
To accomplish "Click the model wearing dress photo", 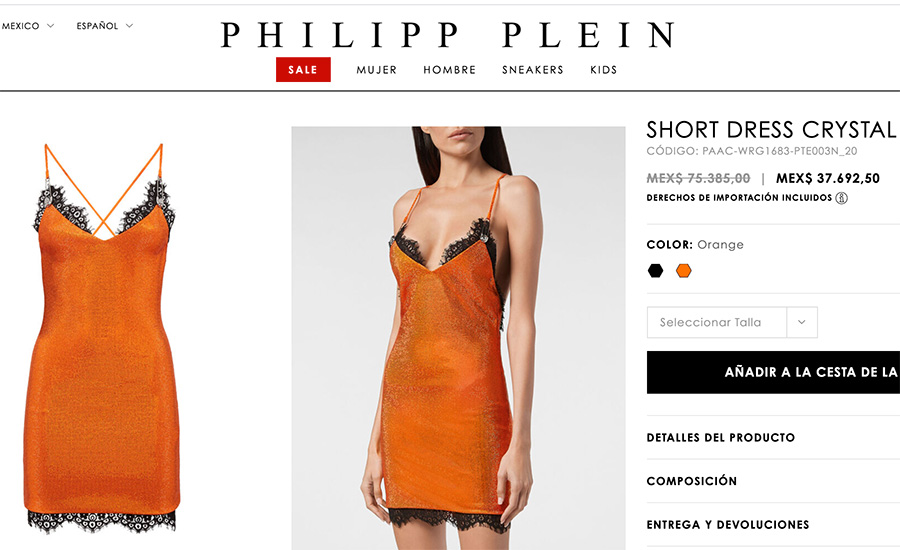I will pyautogui.click(x=458, y=338).
